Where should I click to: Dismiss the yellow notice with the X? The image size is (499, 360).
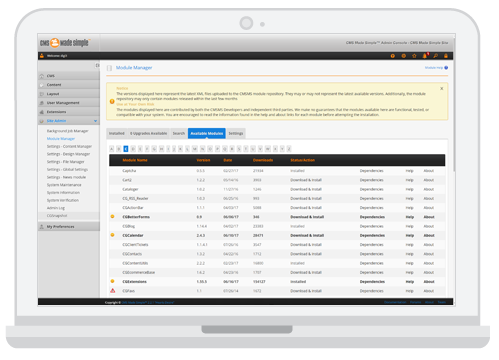pyautogui.click(x=442, y=89)
